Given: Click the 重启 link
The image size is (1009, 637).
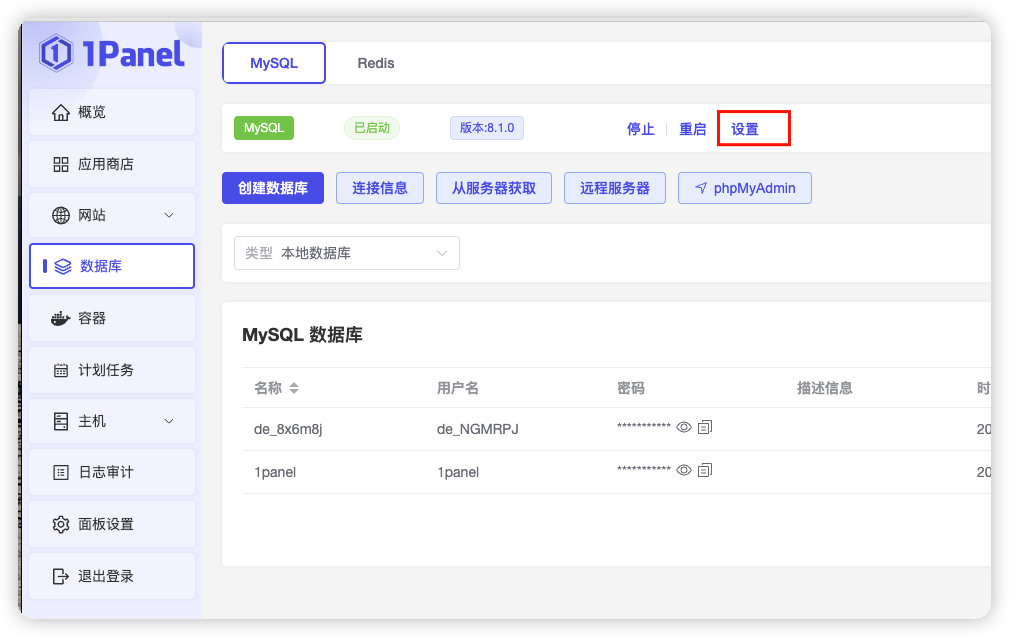Looking at the screenshot, I should [x=692, y=129].
